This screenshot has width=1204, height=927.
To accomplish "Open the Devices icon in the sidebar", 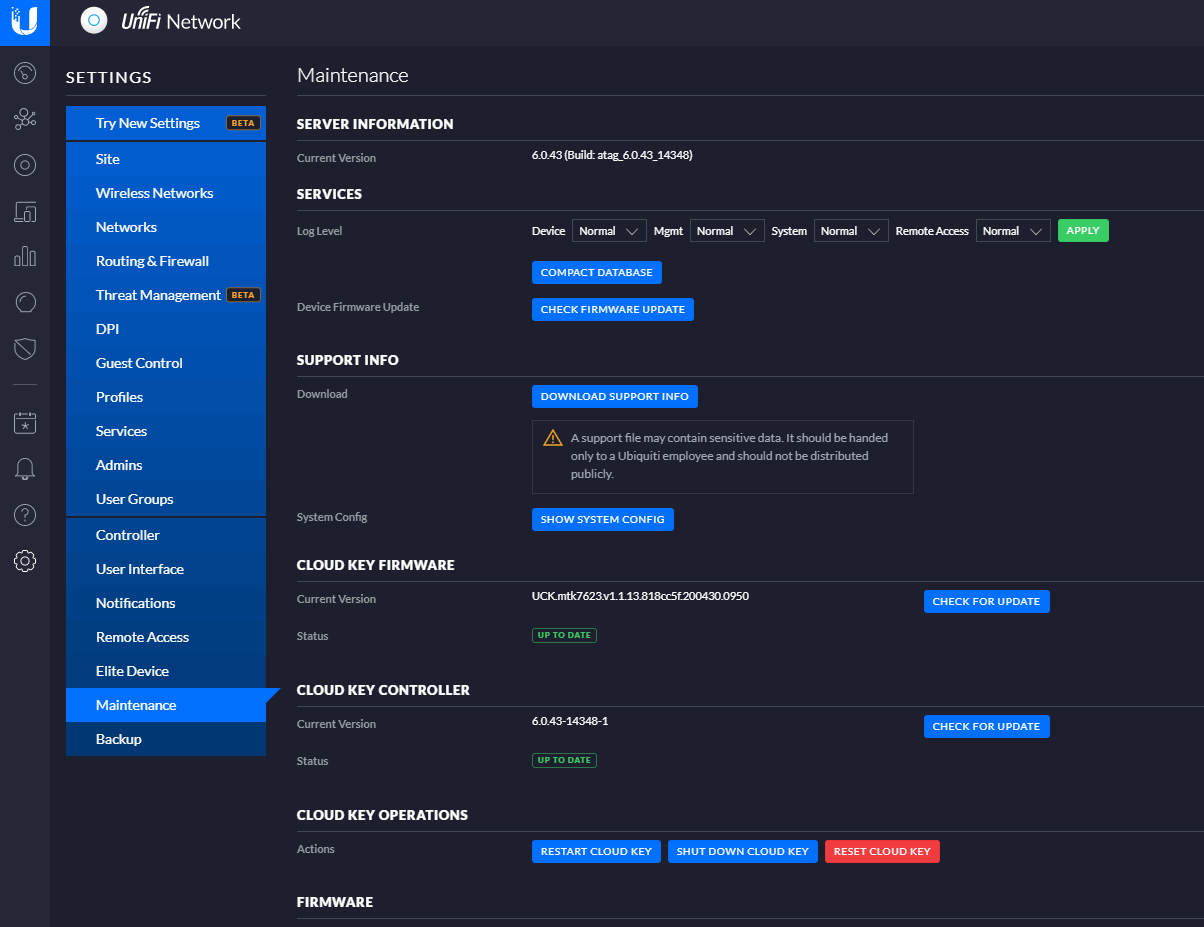I will click(25, 166).
